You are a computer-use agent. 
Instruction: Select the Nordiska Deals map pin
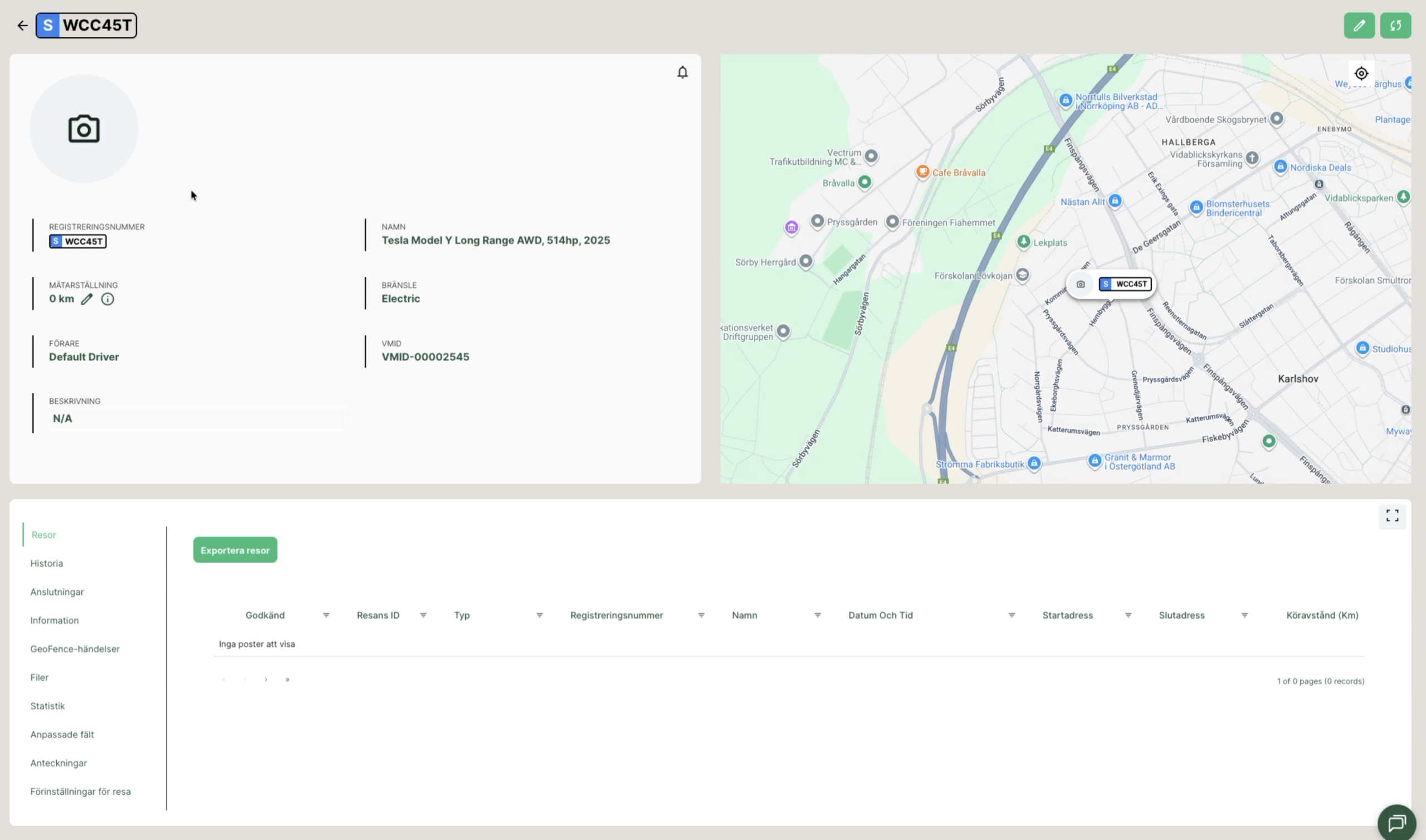pyautogui.click(x=1281, y=167)
